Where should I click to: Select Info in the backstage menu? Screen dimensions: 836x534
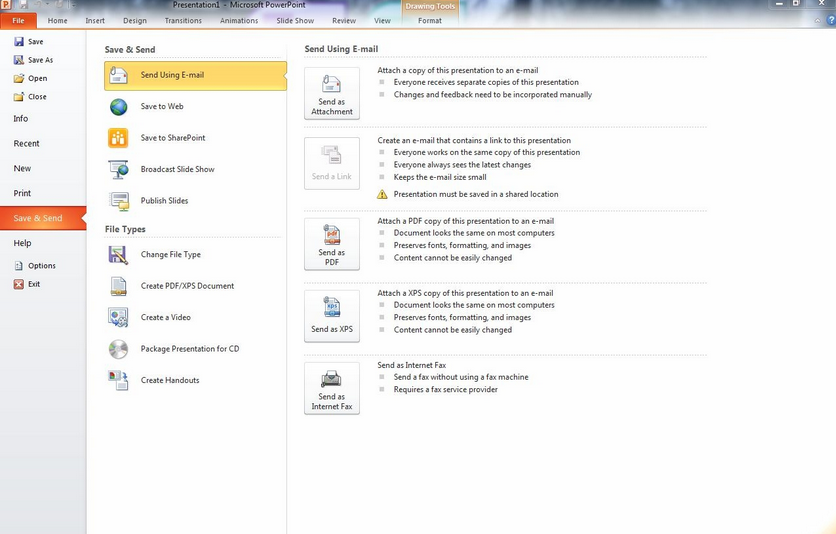pos(21,119)
